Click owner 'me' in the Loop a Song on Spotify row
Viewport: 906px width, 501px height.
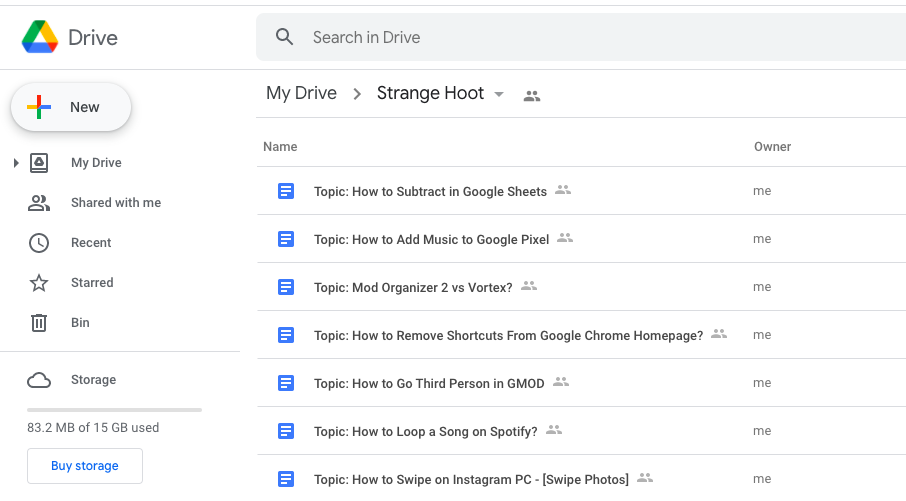pos(762,431)
